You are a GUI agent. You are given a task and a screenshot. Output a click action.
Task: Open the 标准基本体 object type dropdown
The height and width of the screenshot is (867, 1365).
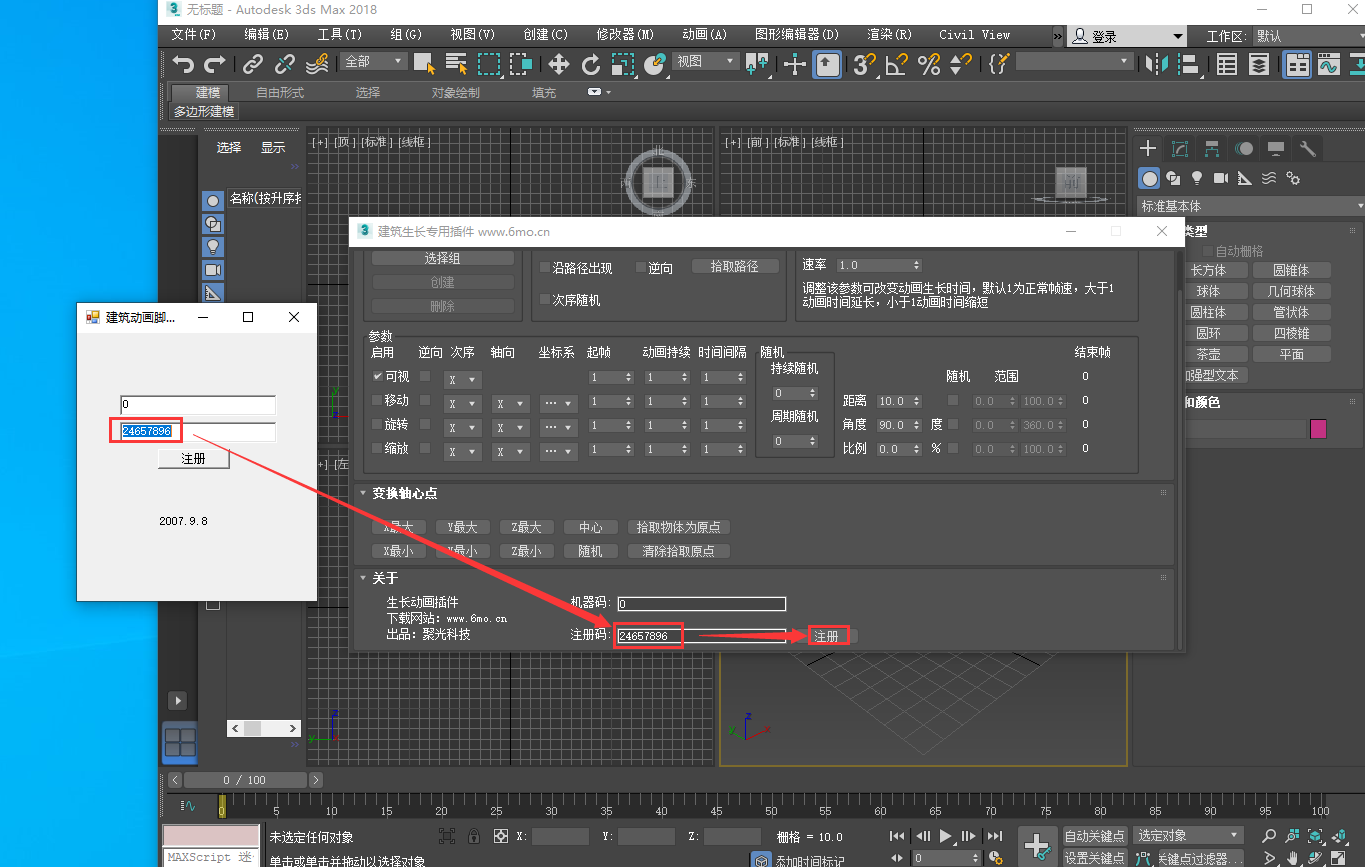[x=1250, y=206]
